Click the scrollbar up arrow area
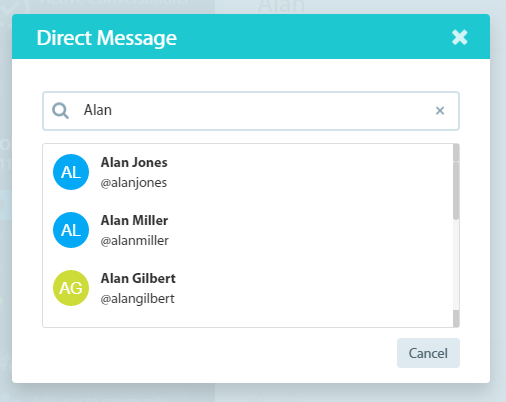Viewport: 506px width, 402px height. coord(456,153)
